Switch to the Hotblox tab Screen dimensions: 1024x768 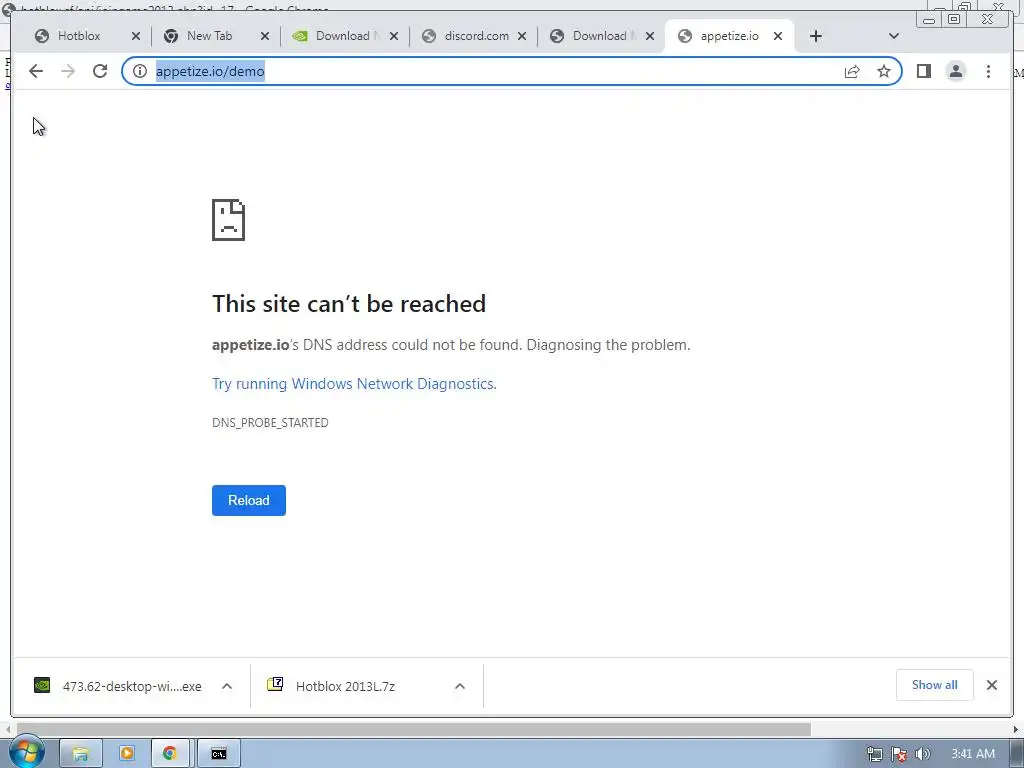(78, 36)
